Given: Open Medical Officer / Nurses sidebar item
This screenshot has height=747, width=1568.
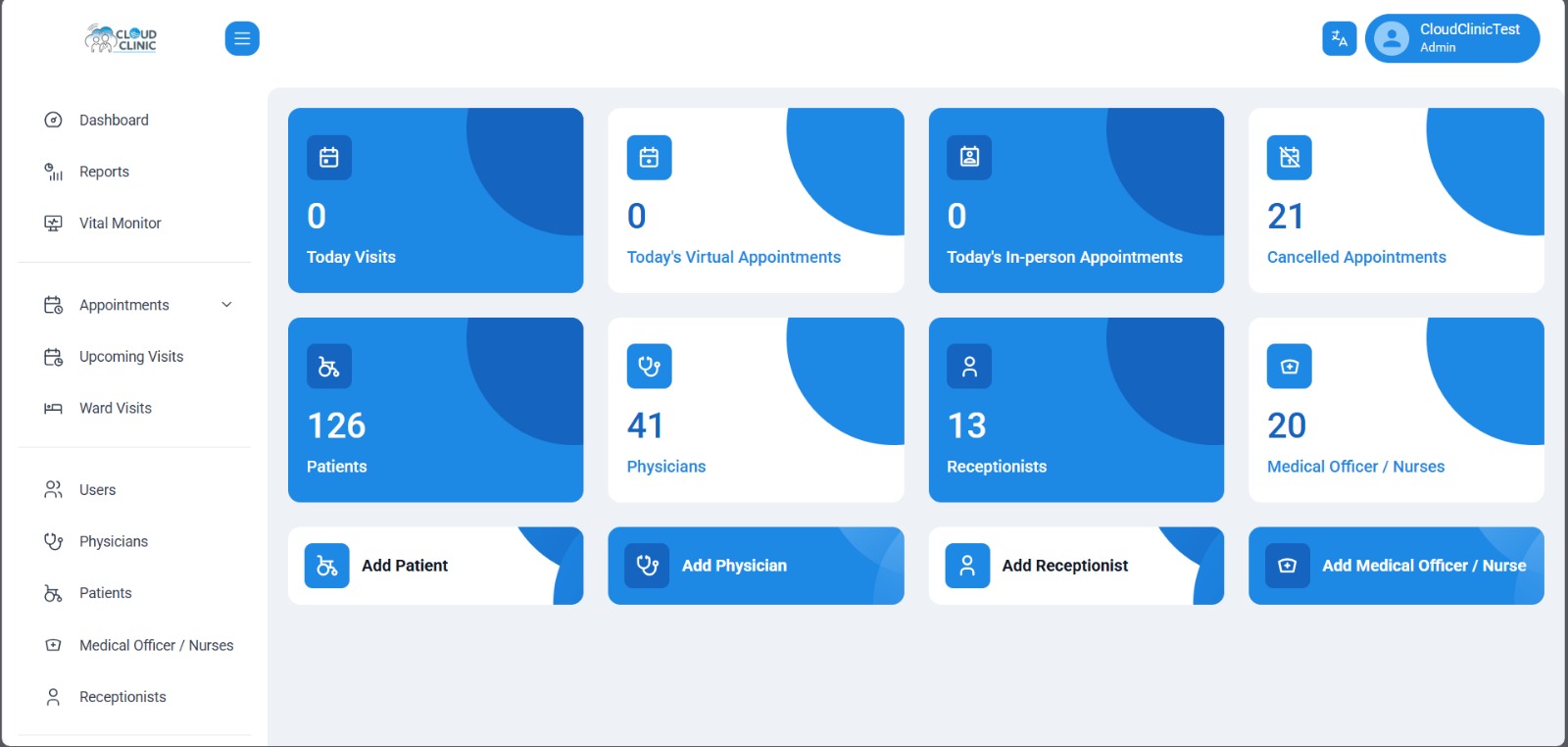Looking at the screenshot, I should pos(156,645).
